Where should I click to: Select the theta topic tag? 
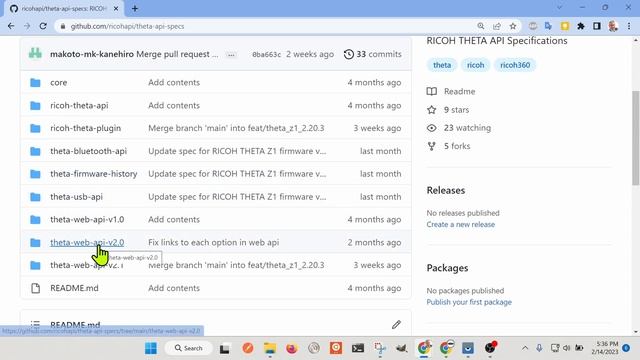point(442,65)
